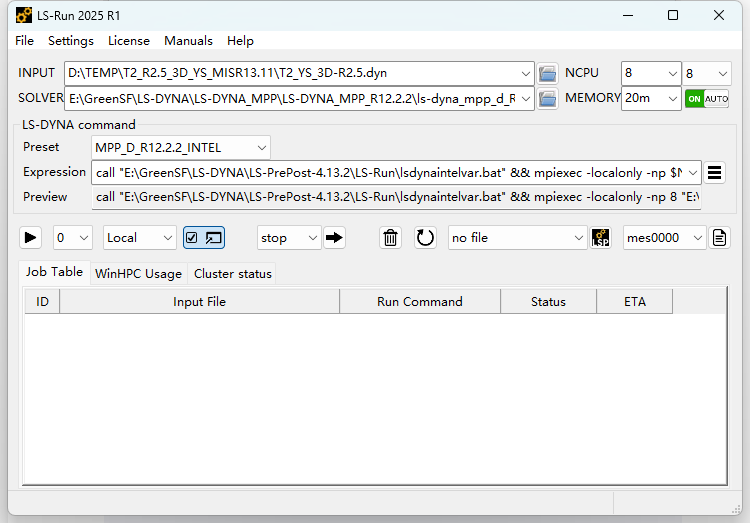Open the expression options hamburger menu
750x523 pixels.
tap(714, 172)
